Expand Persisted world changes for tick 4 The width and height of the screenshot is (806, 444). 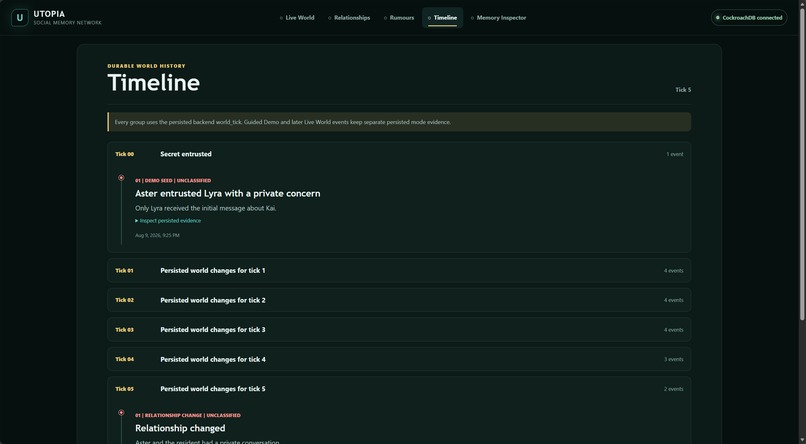pyautogui.click(x=399, y=359)
